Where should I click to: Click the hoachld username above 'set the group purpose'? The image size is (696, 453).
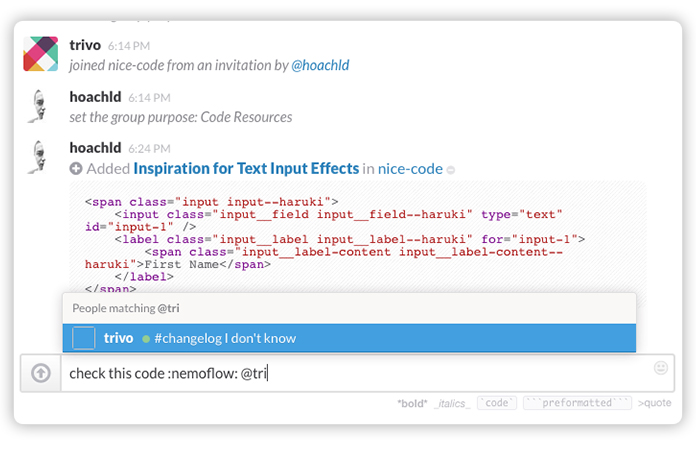pos(95,97)
